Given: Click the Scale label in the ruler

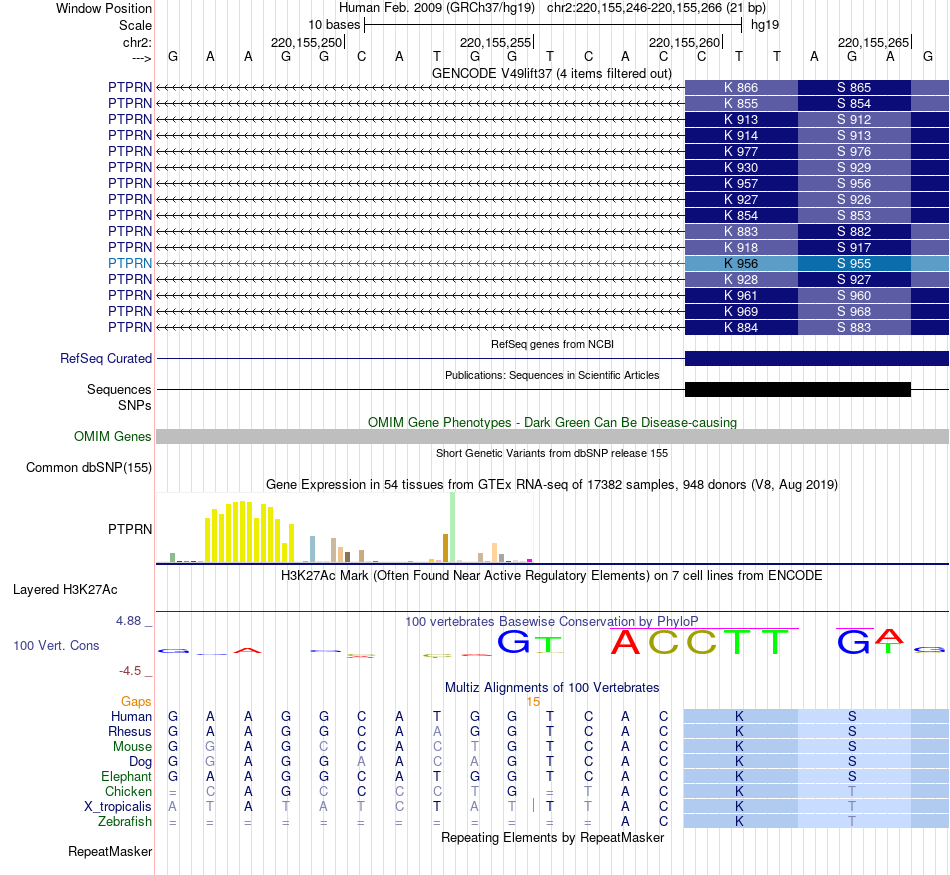Looking at the screenshot, I should click(135, 25).
